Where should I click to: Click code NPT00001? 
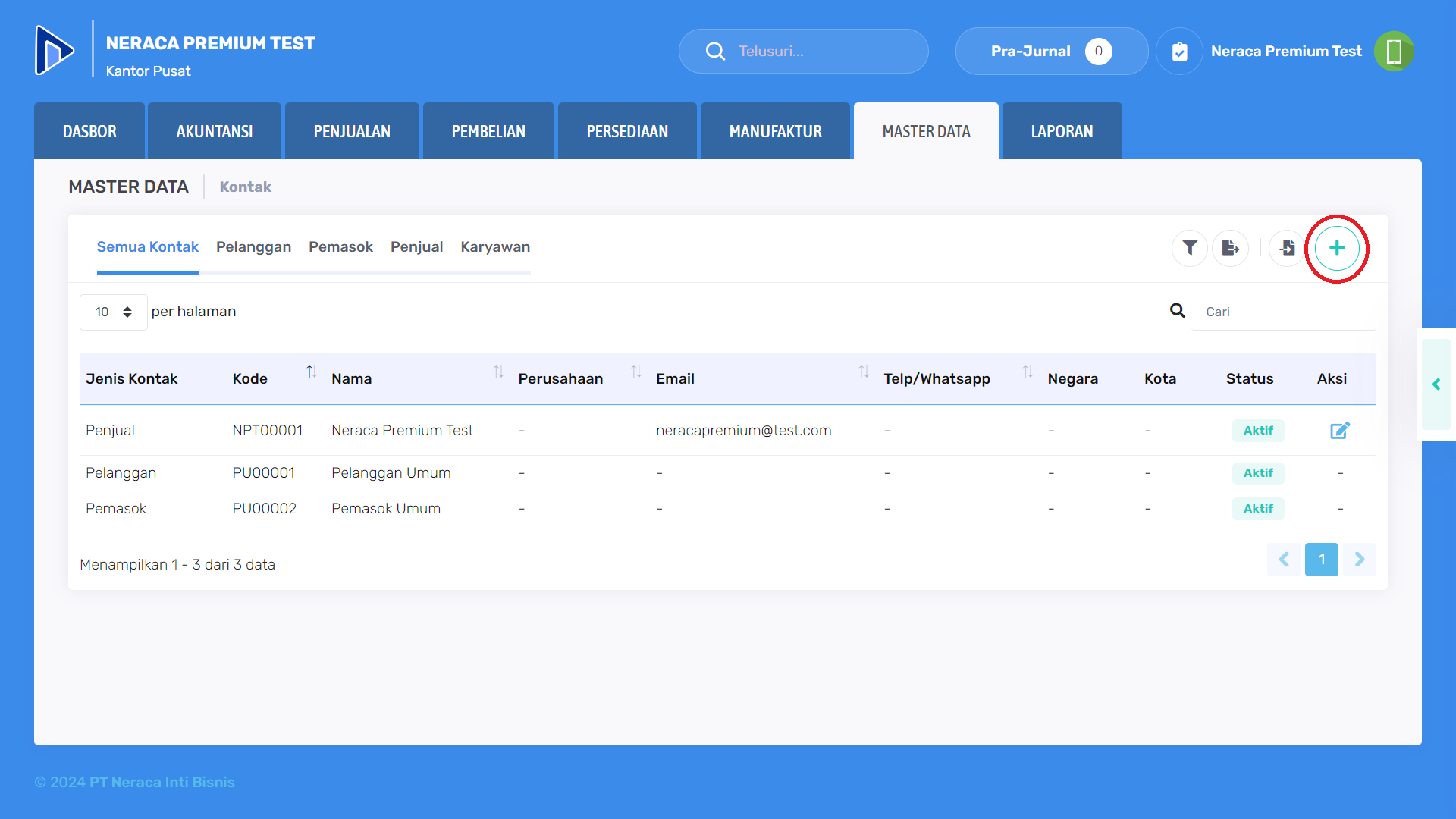[x=268, y=430]
